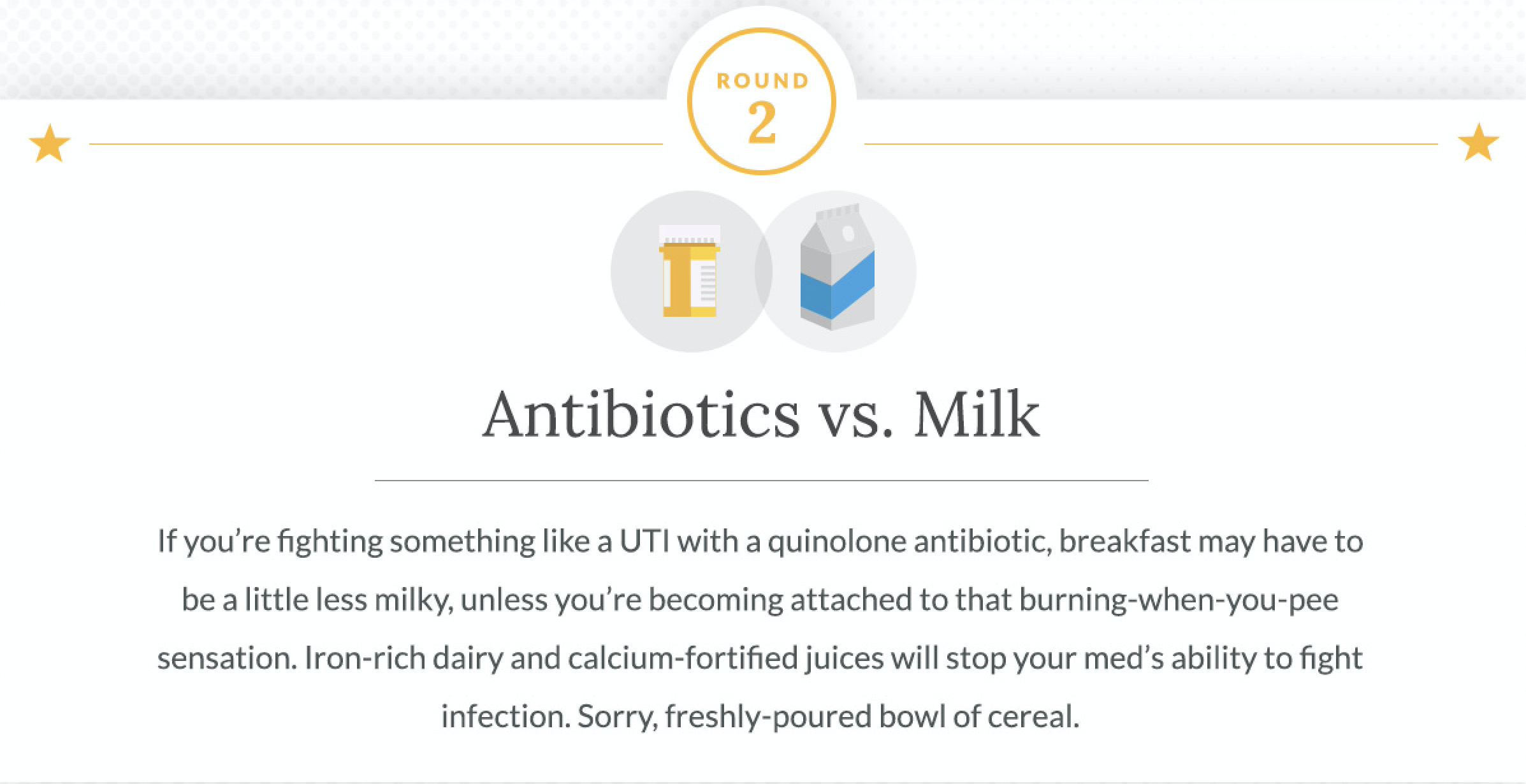
Task: Click the words "bowl of cereal"
Action: pyautogui.click(x=978, y=717)
